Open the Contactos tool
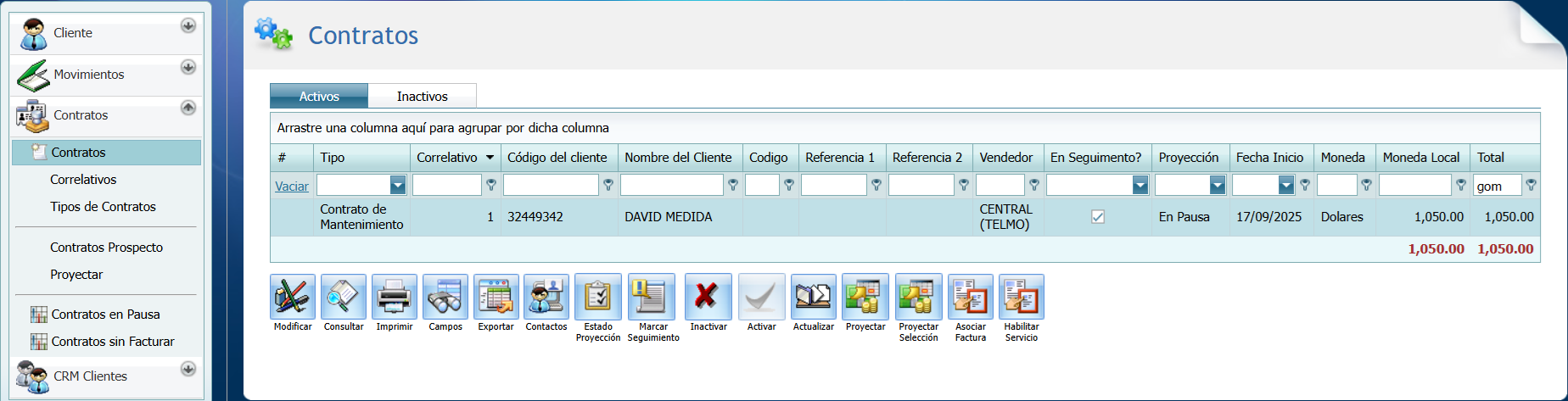The height and width of the screenshot is (401, 1568). pos(546,297)
